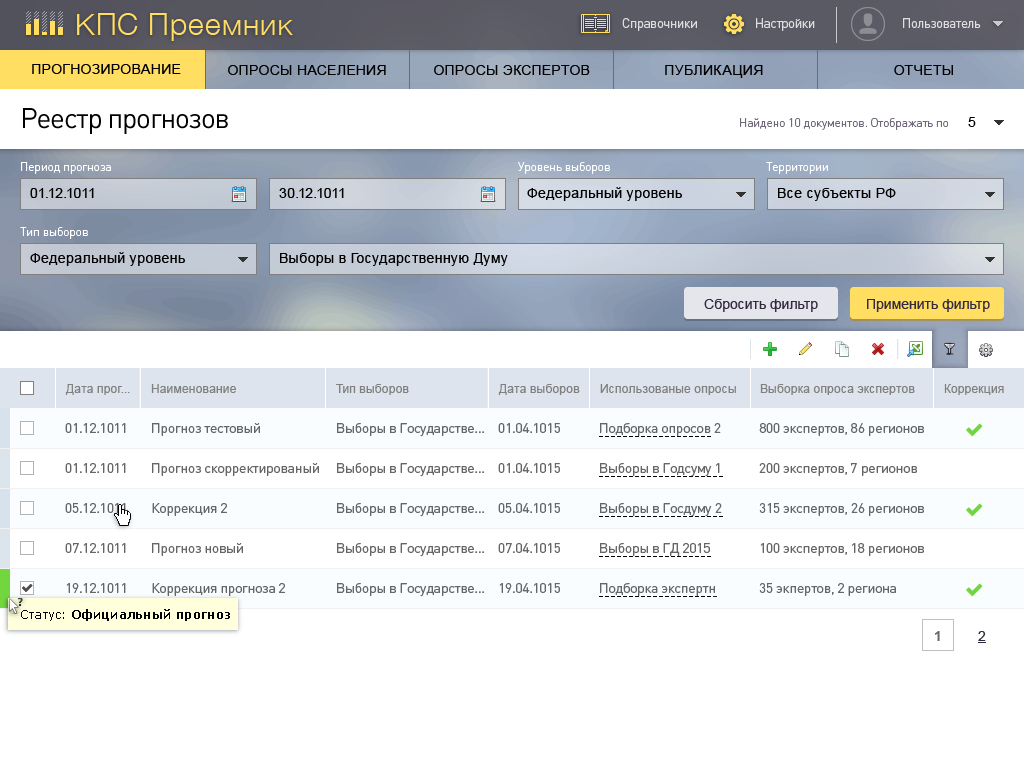
Task: Sort by Использованые опросы column header
Action: 668,389
